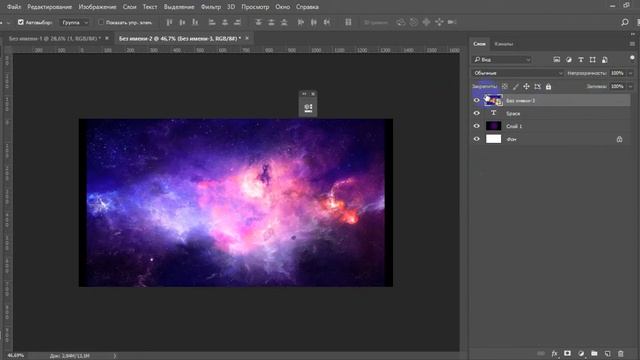Filter layers by pixel layers icon
The height and width of the screenshot is (360, 640).
pyautogui.click(x=556, y=60)
